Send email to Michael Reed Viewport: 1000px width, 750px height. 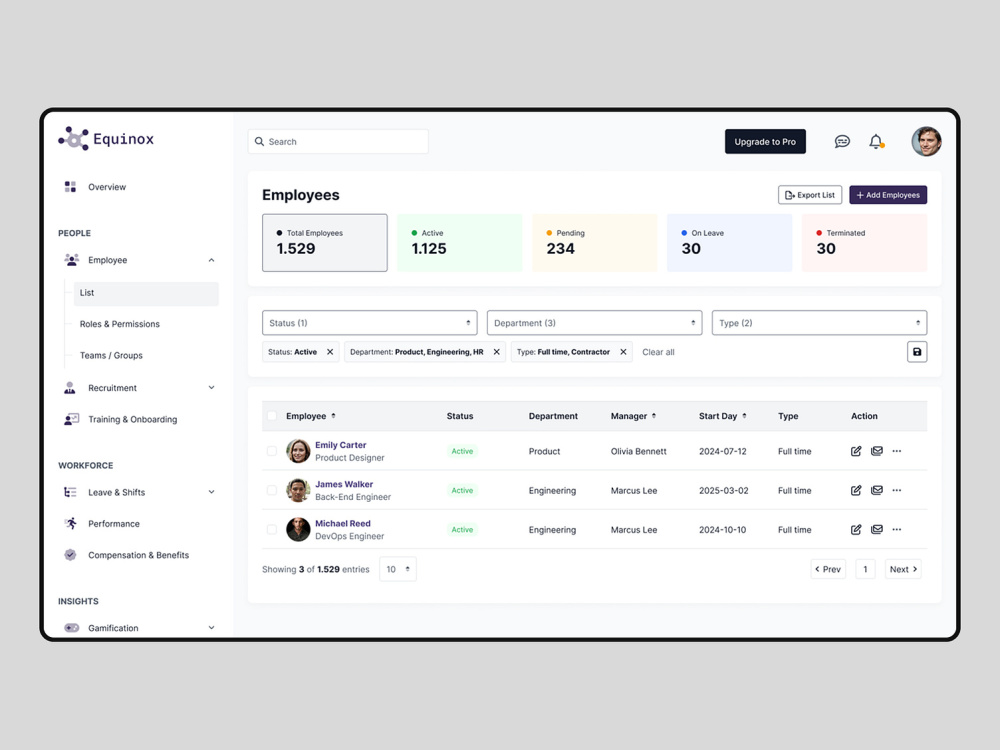click(877, 529)
